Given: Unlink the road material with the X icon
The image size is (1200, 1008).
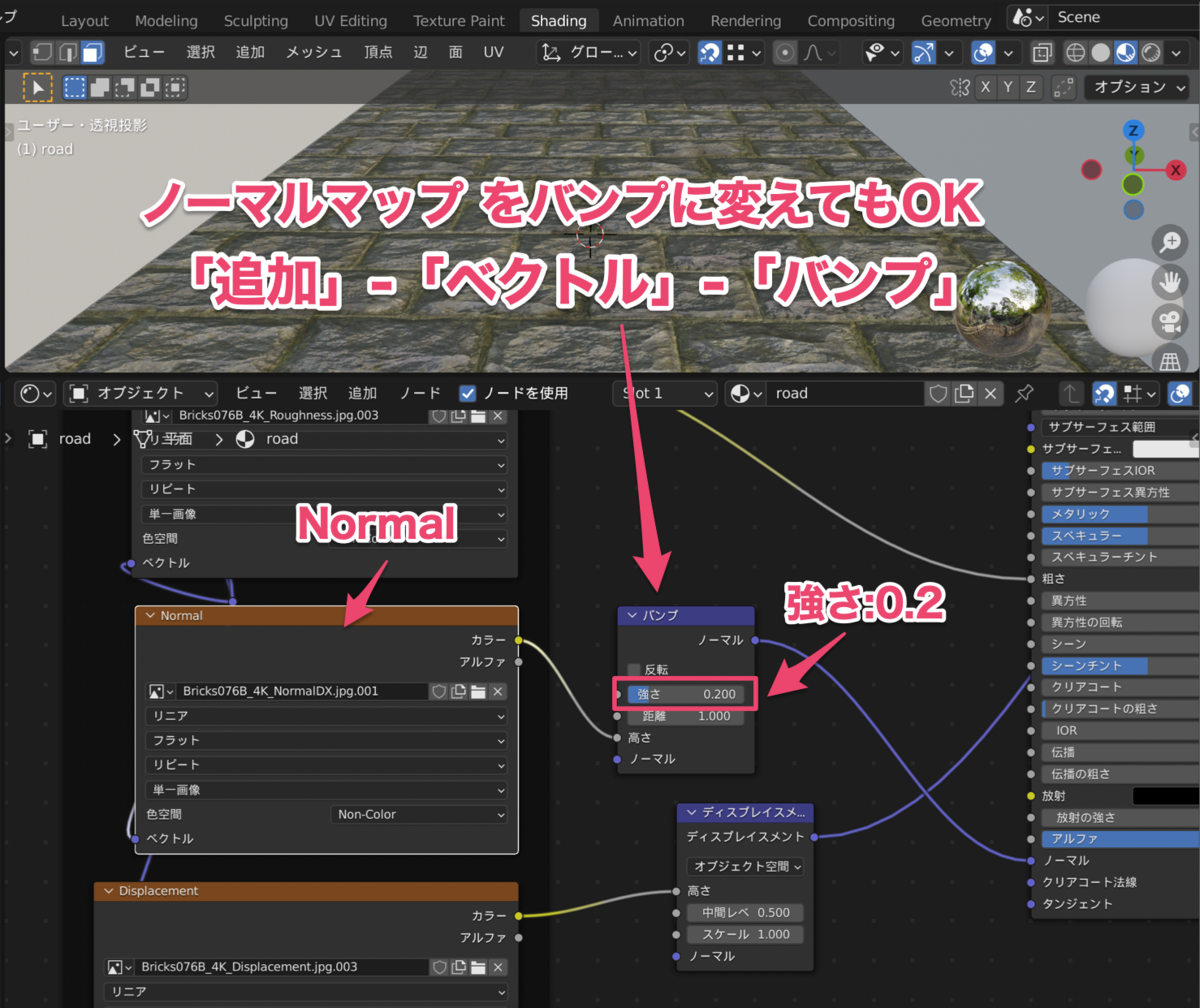Looking at the screenshot, I should tap(990, 393).
